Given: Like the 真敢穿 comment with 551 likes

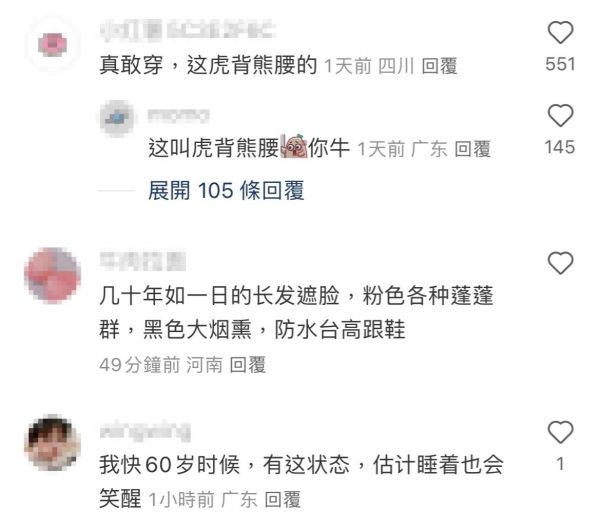Looking at the screenshot, I should 560,33.
